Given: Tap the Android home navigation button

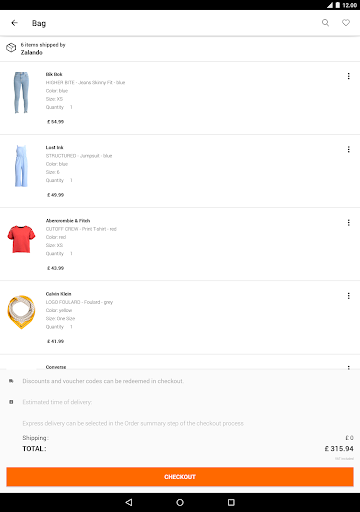Looking at the screenshot, I should pos(180,502).
